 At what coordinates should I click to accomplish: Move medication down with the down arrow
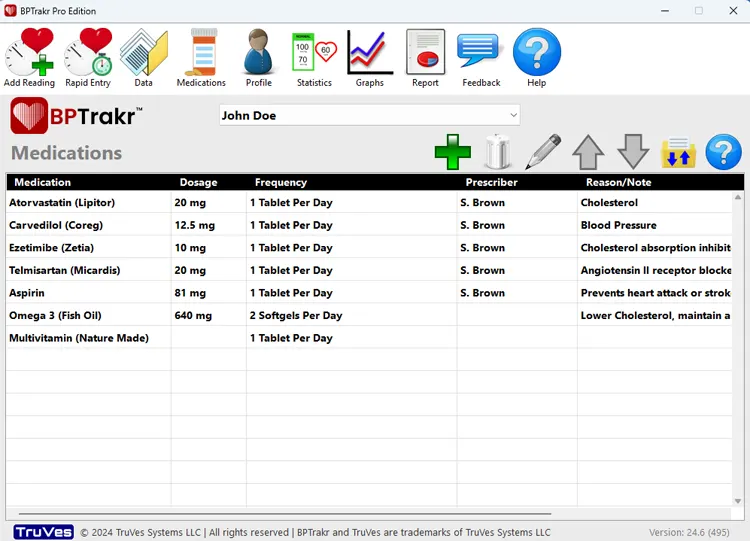(x=633, y=152)
